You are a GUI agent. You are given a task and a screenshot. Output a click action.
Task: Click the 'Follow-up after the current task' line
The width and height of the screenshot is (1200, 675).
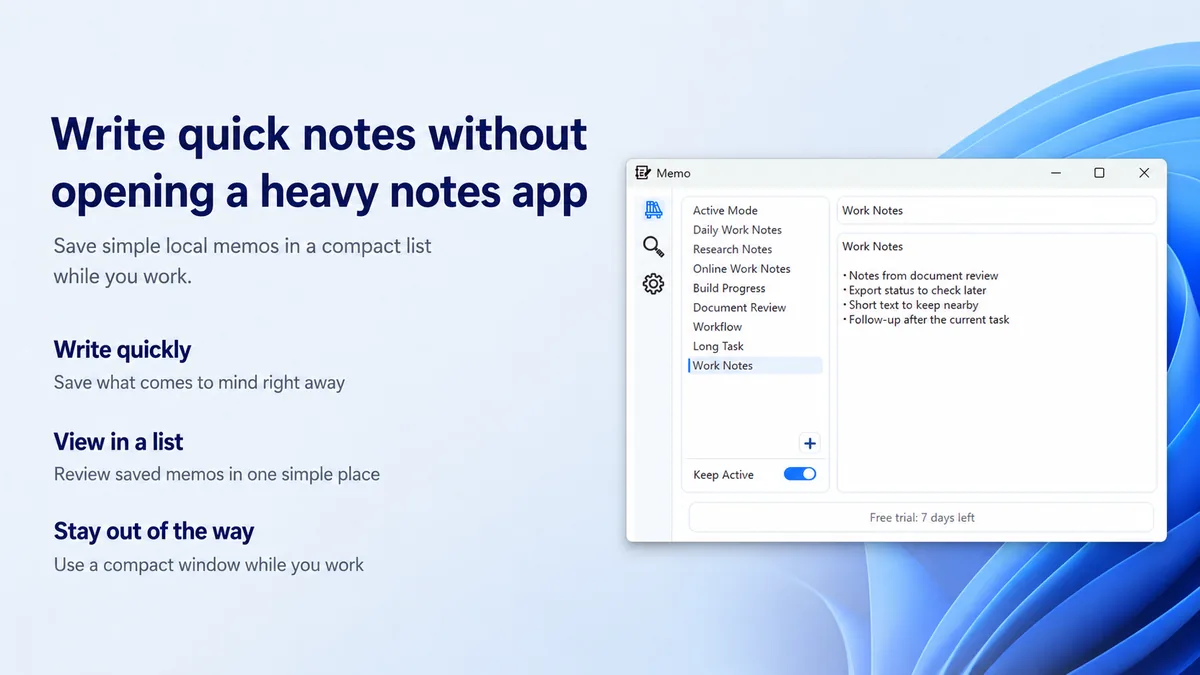(x=926, y=320)
